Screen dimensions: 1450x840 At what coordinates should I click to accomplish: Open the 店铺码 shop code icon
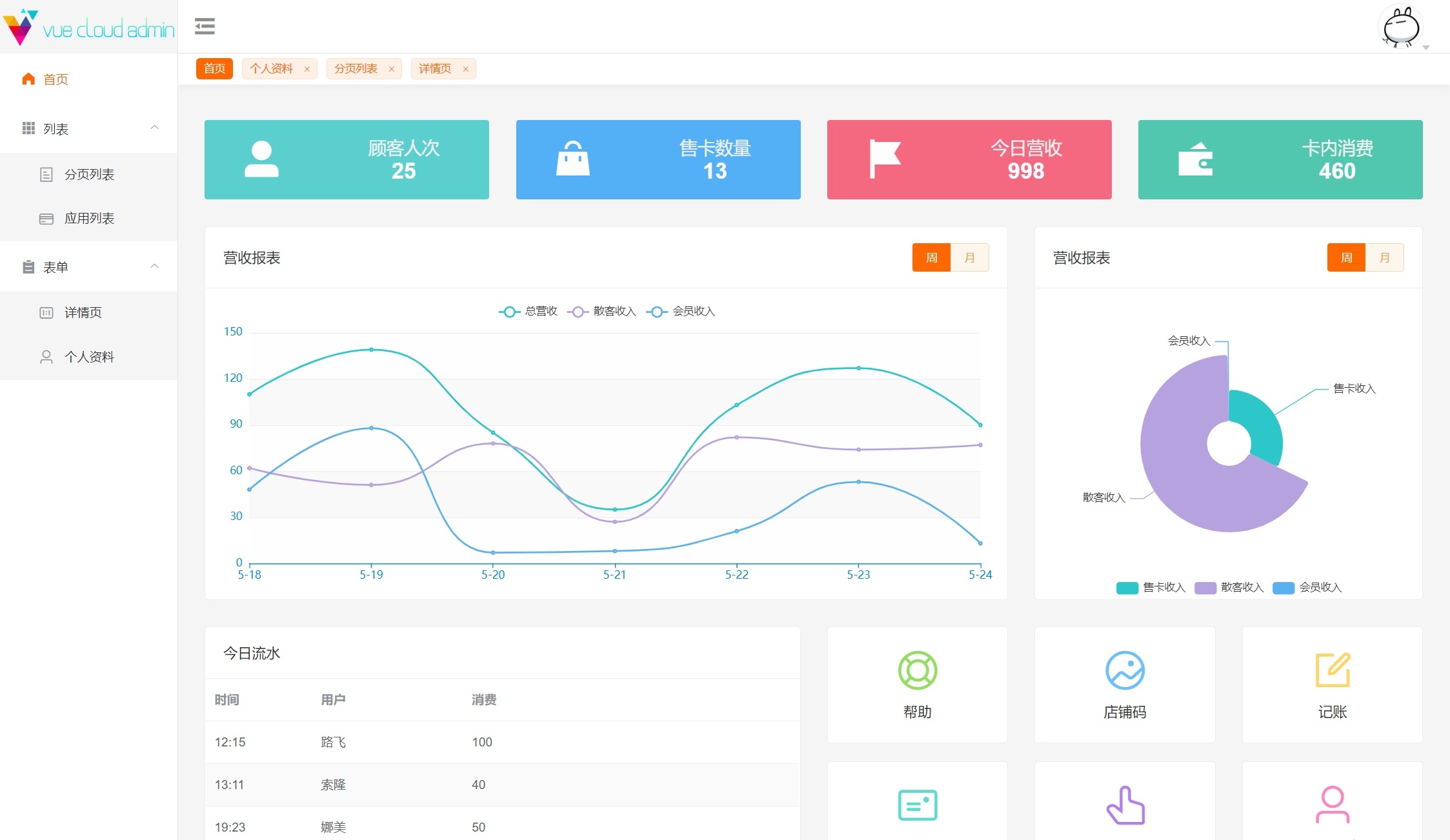(x=1124, y=670)
